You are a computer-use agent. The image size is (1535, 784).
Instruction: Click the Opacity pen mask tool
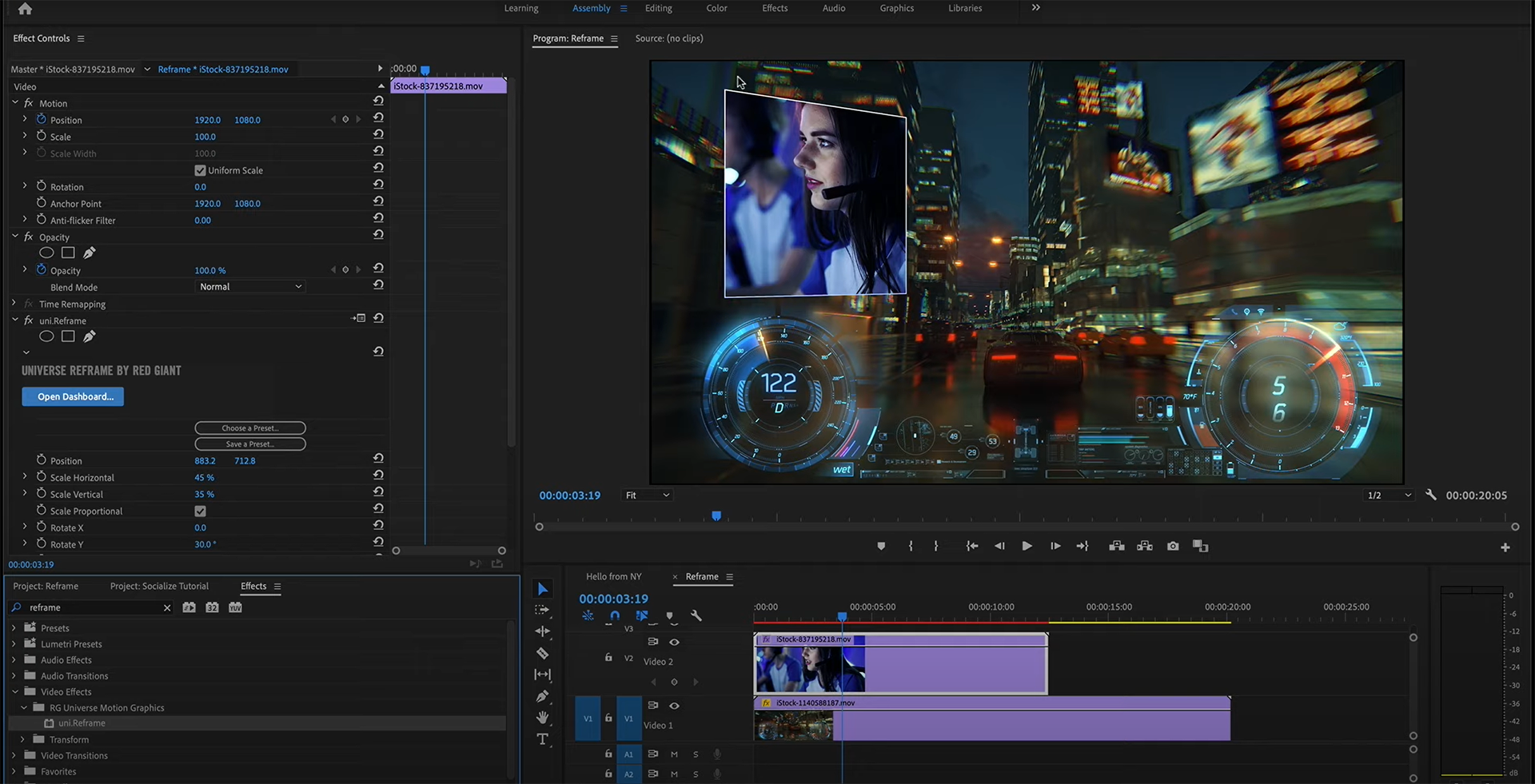[90, 253]
